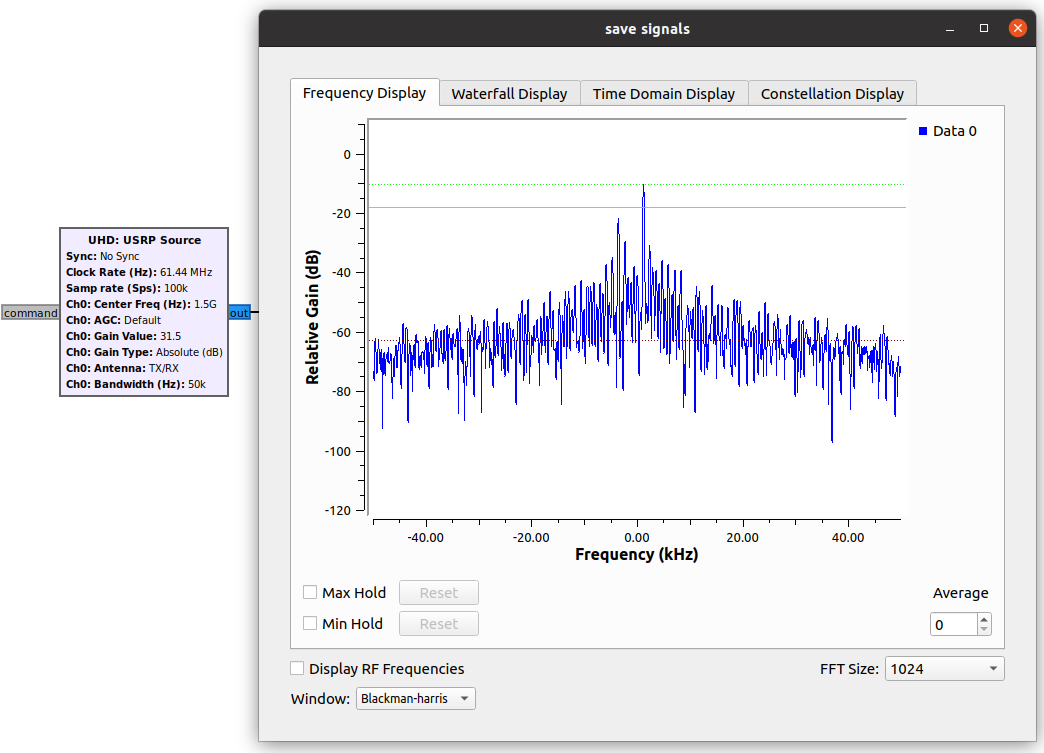Click the blue out port
1044x753 pixels.
[x=239, y=313]
